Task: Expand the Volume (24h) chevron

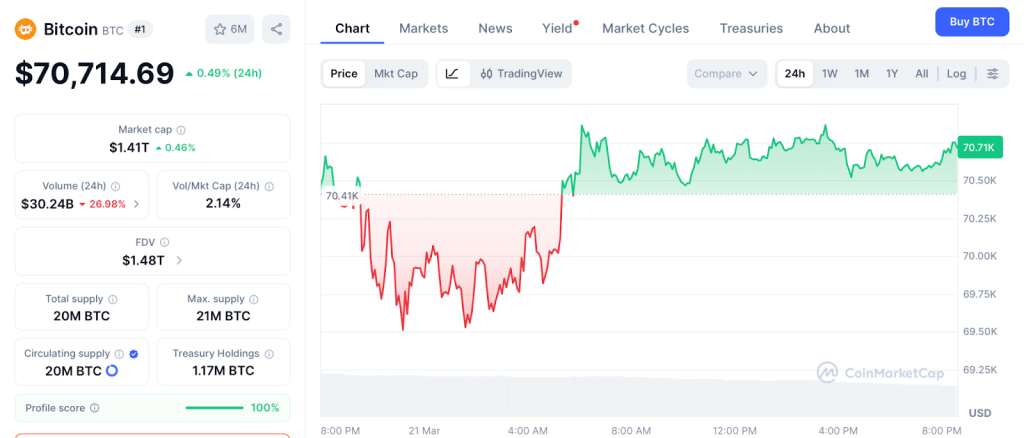Action: coord(136,204)
